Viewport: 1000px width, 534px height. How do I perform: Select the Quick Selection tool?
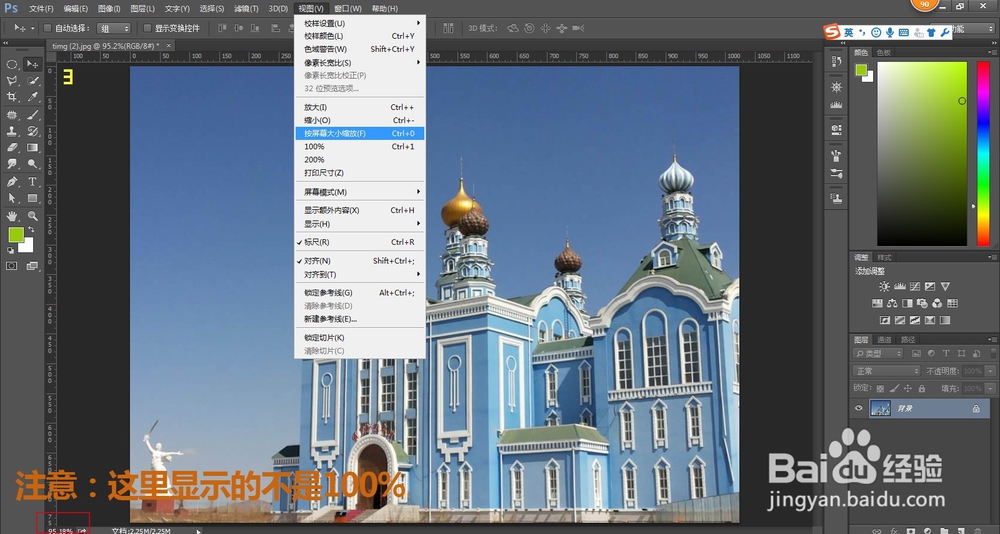pyautogui.click(x=32, y=81)
